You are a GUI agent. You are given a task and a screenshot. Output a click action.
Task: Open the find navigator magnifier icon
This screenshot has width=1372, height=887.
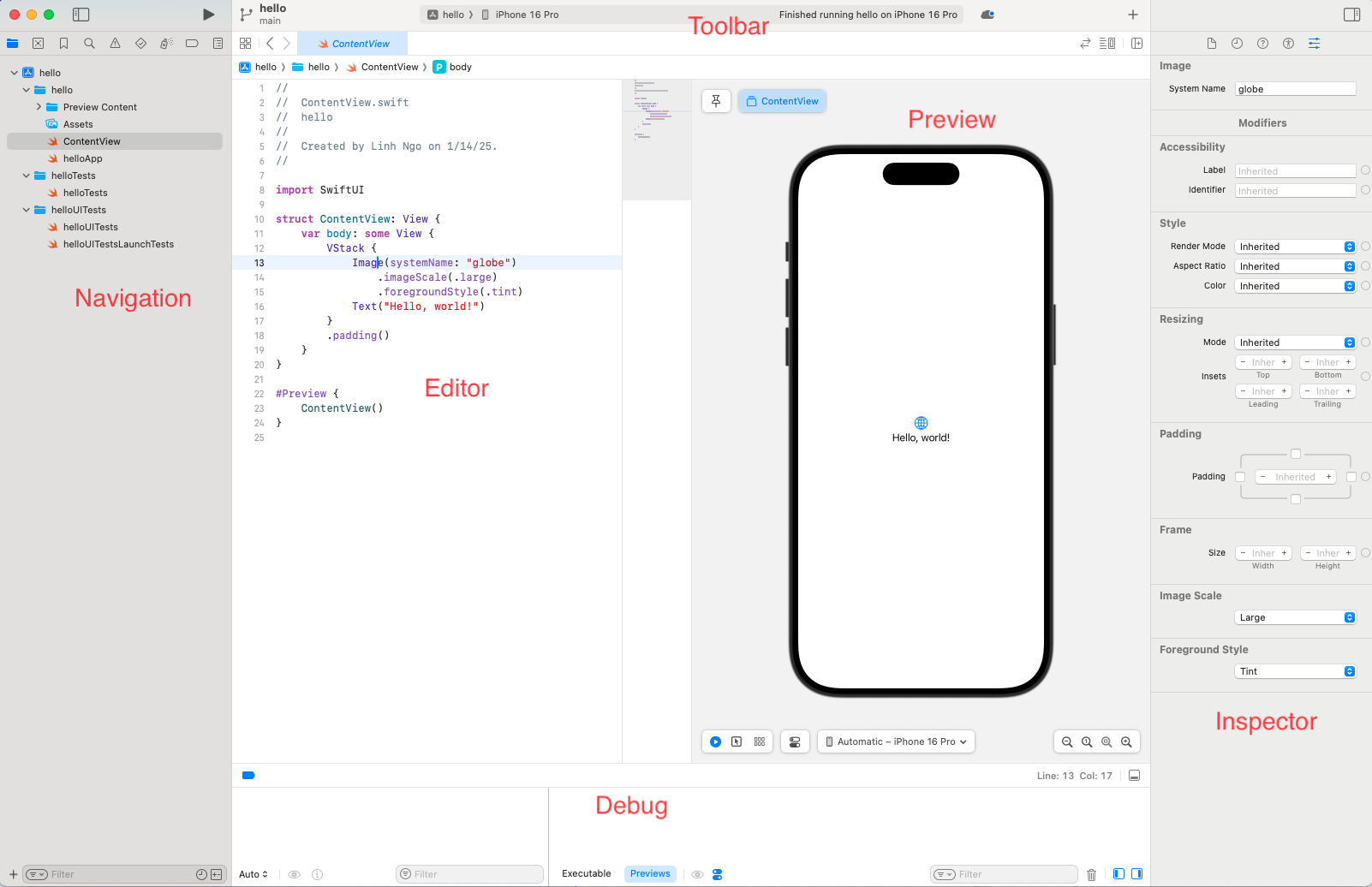89,44
